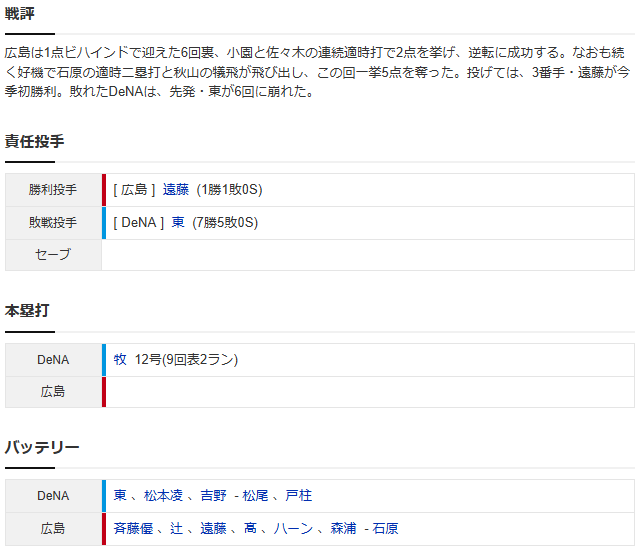
Task: Select 広島 label in バッテリー table
Action: coord(53,529)
